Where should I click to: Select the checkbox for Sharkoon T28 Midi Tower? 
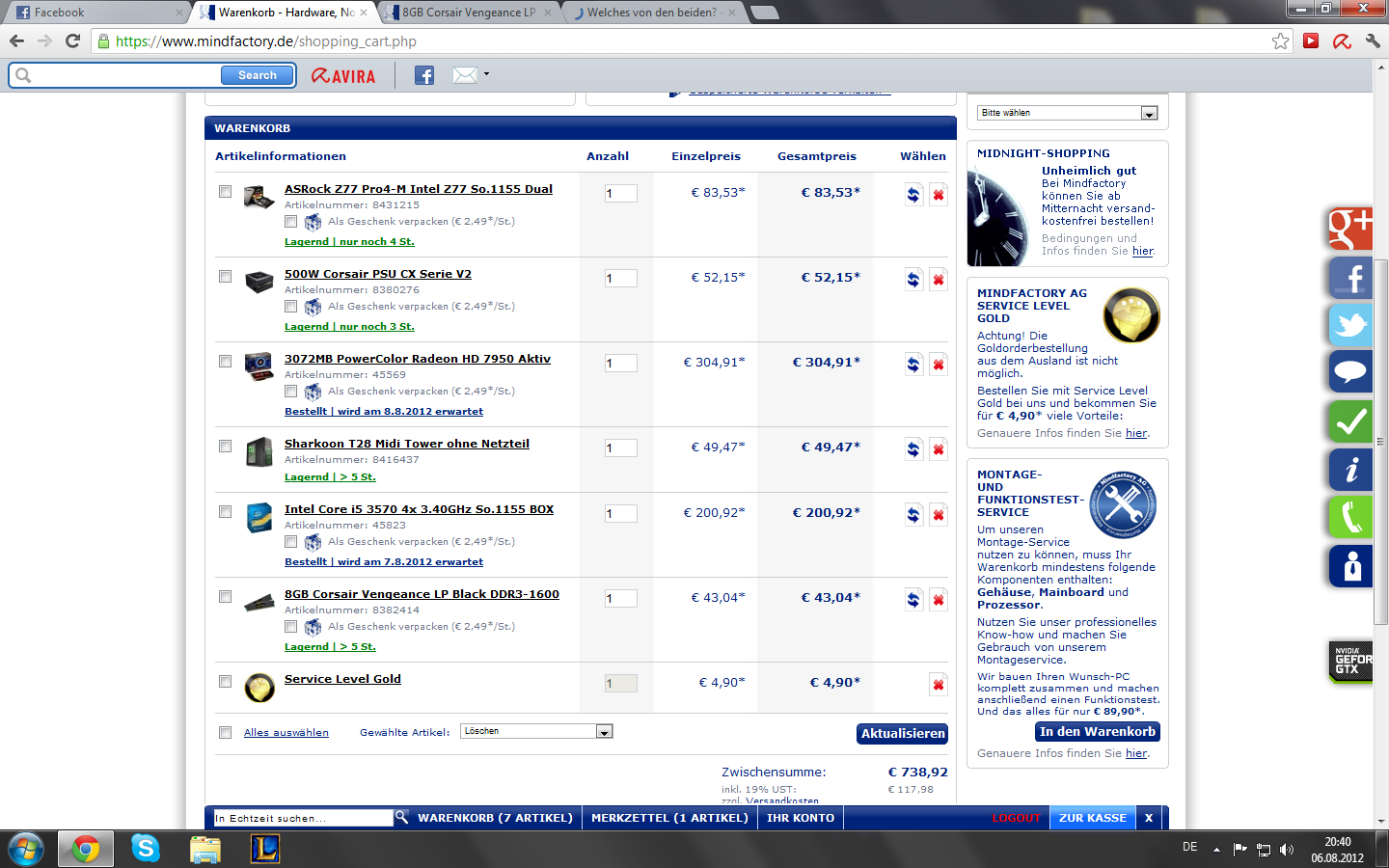(x=225, y=447)
